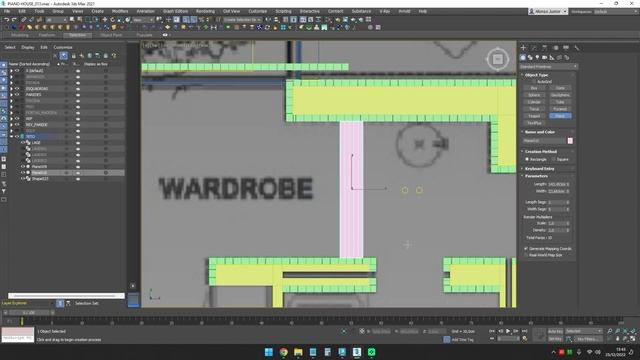Viewport: 640px width, 360px height.
Task: Click the Zoom viewport navigation tool
Action: click(609, 331)
